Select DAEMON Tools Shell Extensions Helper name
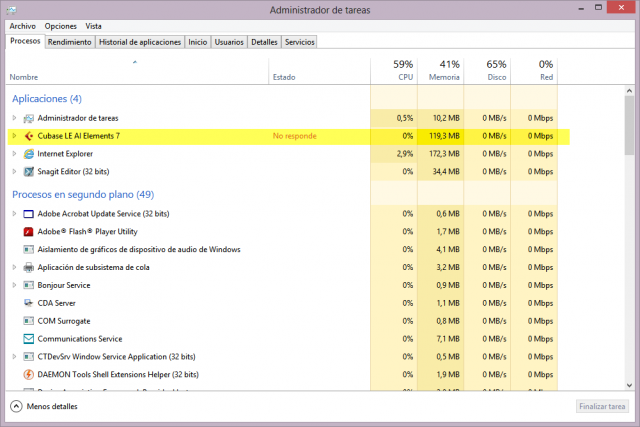This screenshot has height=427, width=640. tap(118, 375)
